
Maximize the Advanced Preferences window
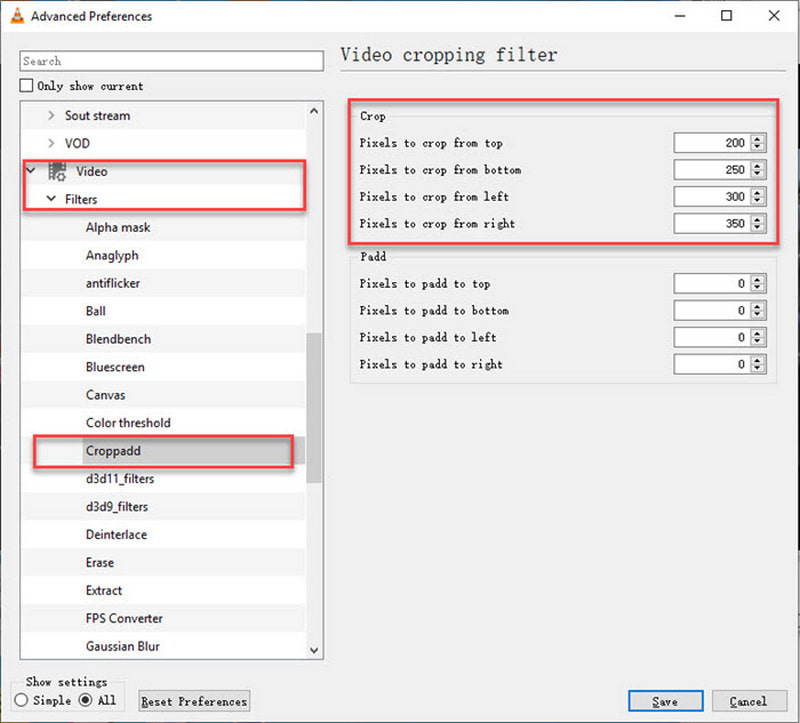(727, 16)
